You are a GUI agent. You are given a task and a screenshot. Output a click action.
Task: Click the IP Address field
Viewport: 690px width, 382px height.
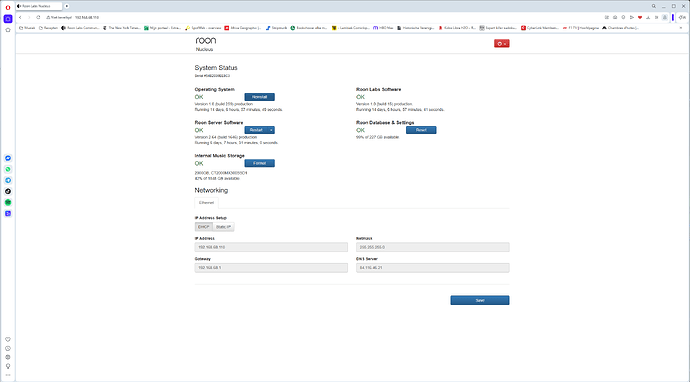coord(271,247)
